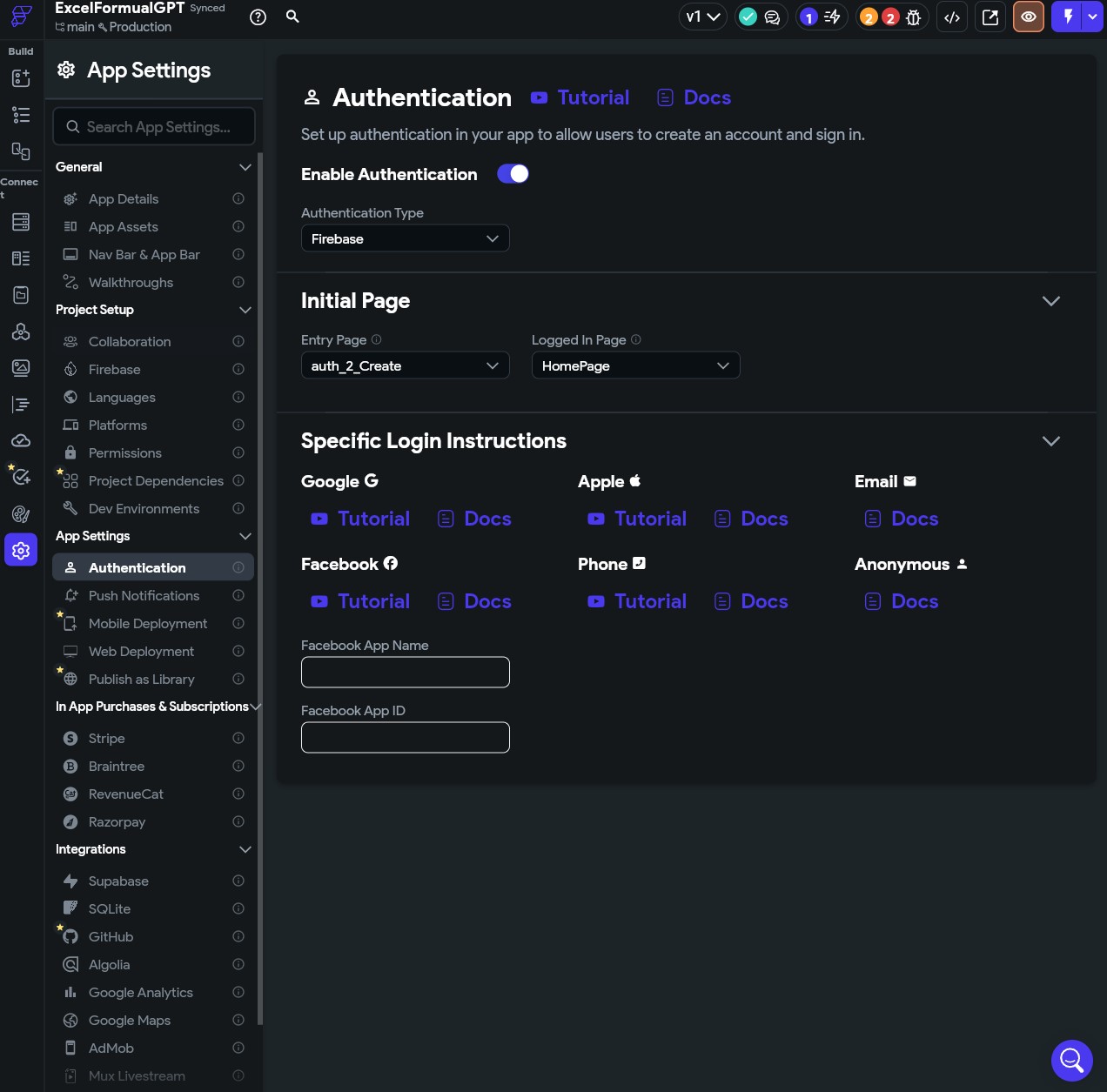Select Web Deployment settings item
This screenshot has width=1107, height=1092.
click(153, 651)
